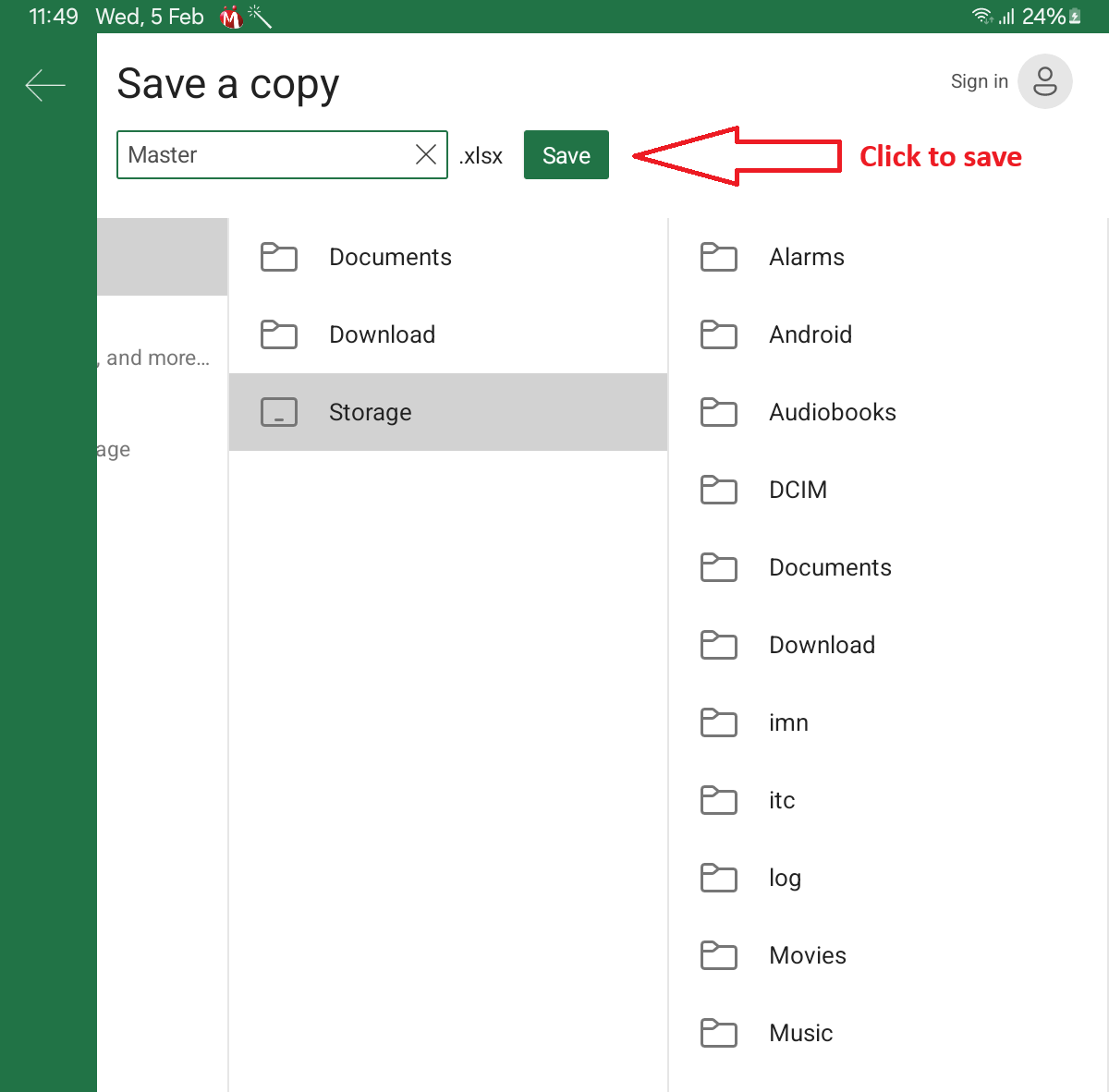The image size is (1109, 1092).
Task: Tap the magic wand notification icon
Action: (260, 16)
